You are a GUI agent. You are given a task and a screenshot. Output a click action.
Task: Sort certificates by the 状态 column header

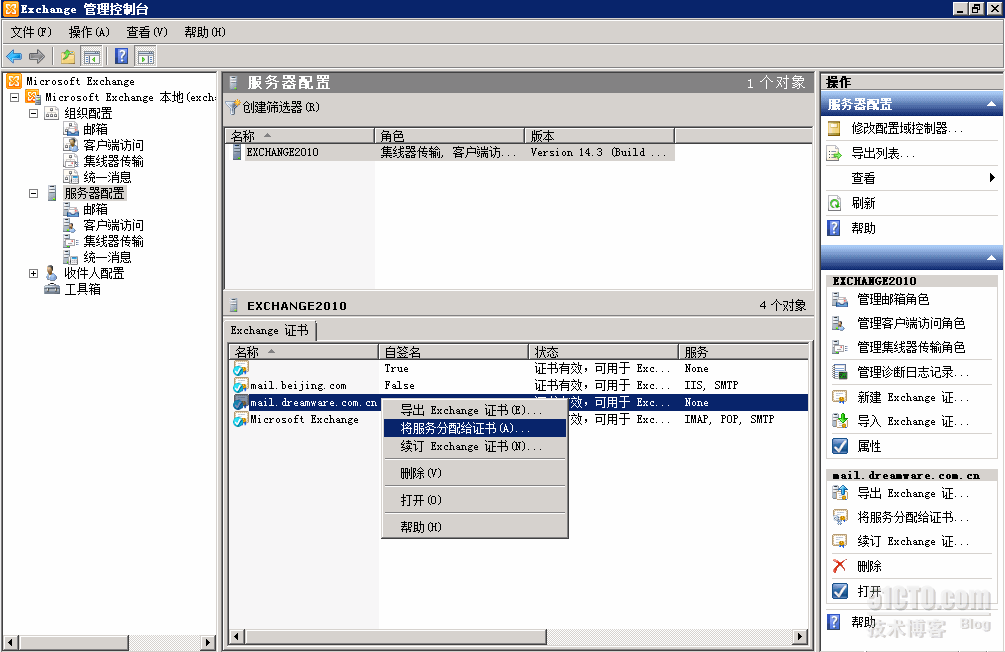(x=603, y=352)
